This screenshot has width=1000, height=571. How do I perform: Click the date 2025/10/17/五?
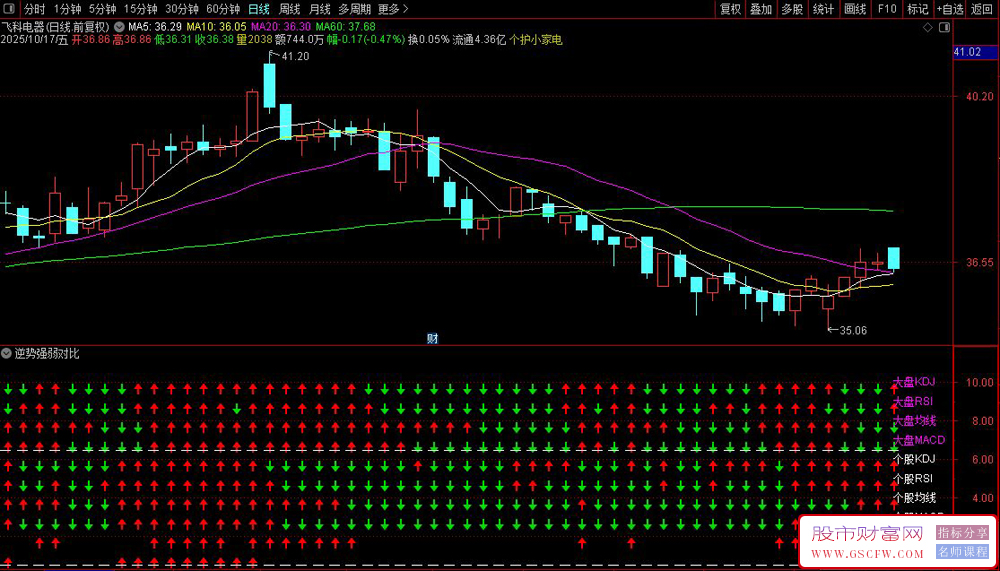pos(34,40)
